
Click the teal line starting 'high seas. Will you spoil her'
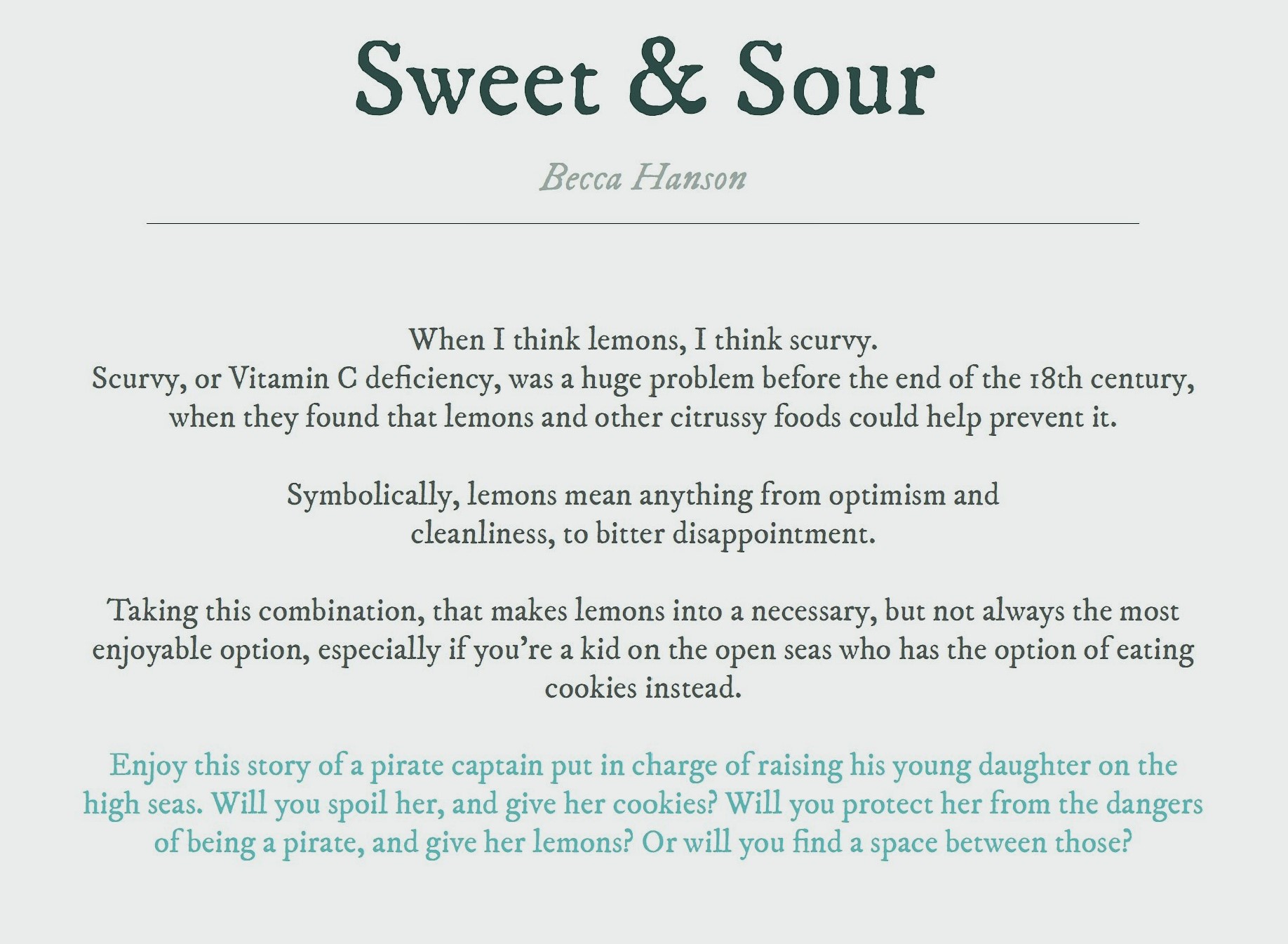(643, 804)
